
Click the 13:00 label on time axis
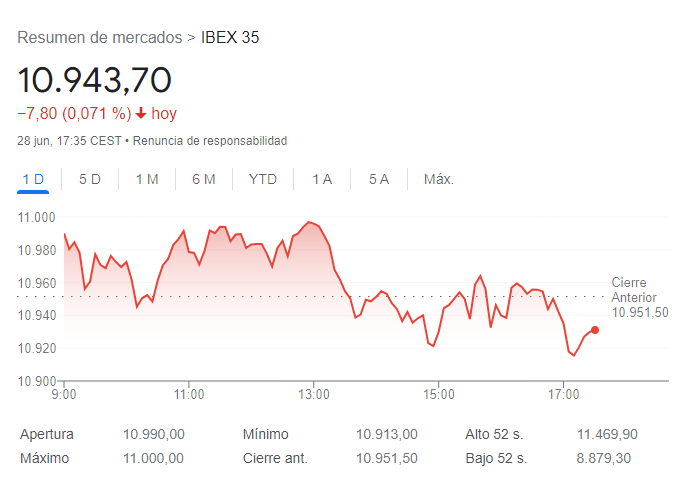pyautogui.click(x=314, y=395)
